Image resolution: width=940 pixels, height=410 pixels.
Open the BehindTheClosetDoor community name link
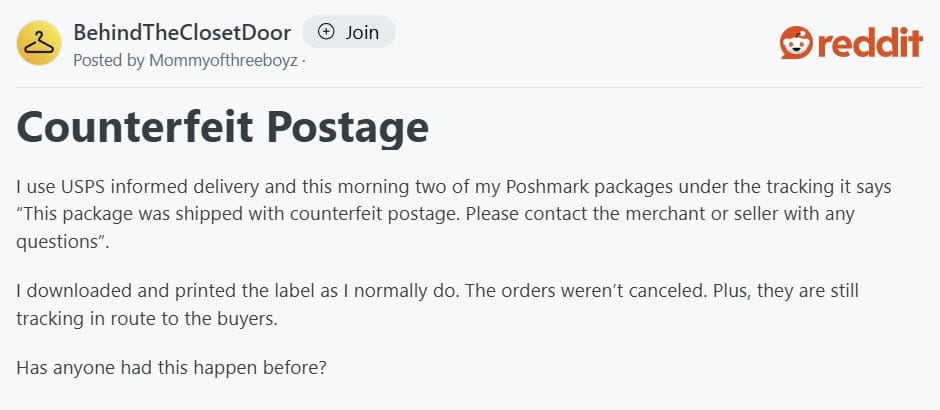180,32
